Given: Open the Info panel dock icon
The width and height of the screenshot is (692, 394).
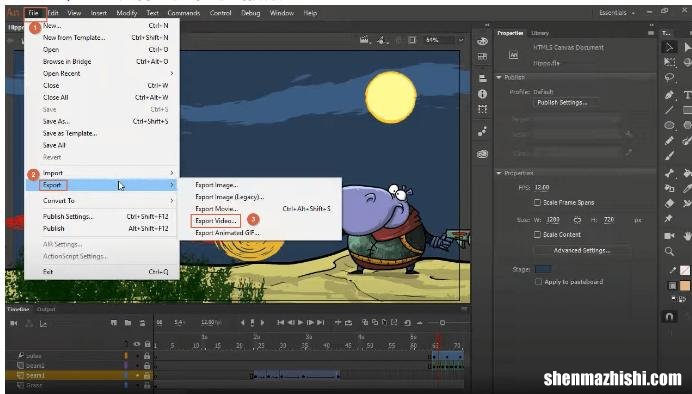Looking at the screenshot, I should click(x=482, y=94).
